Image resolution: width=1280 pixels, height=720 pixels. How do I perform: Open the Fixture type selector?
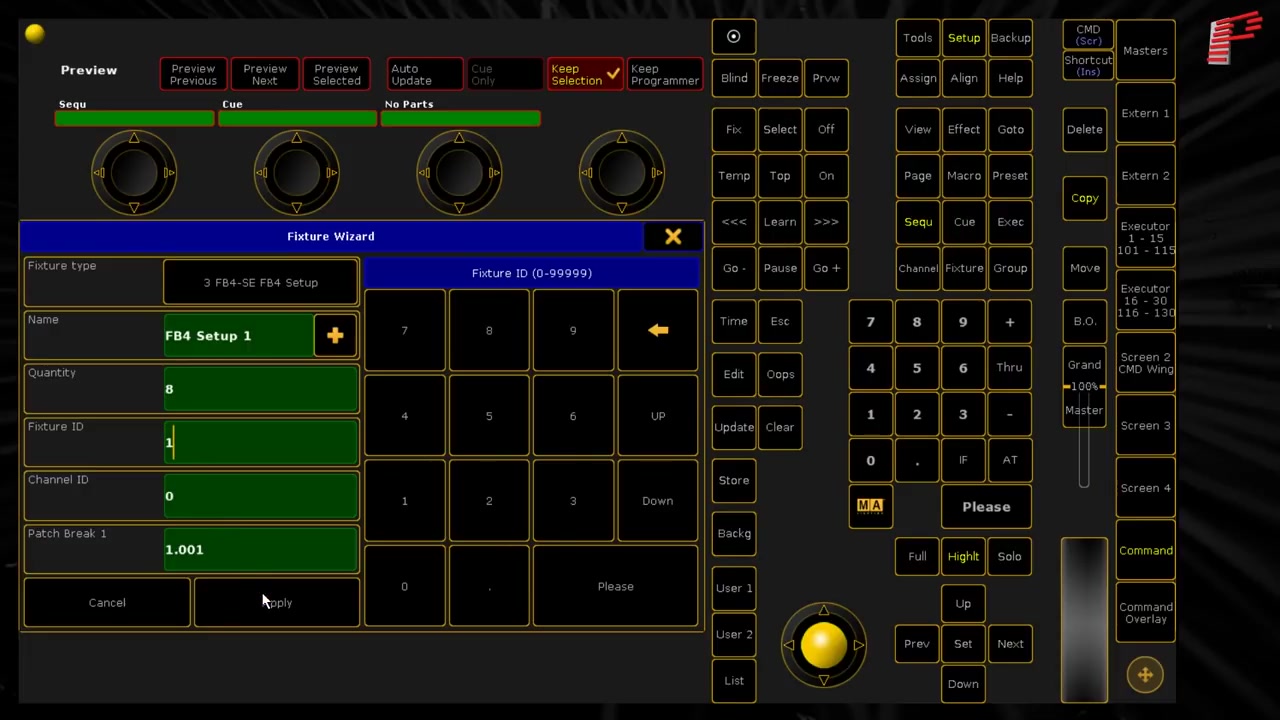point(261,283)
